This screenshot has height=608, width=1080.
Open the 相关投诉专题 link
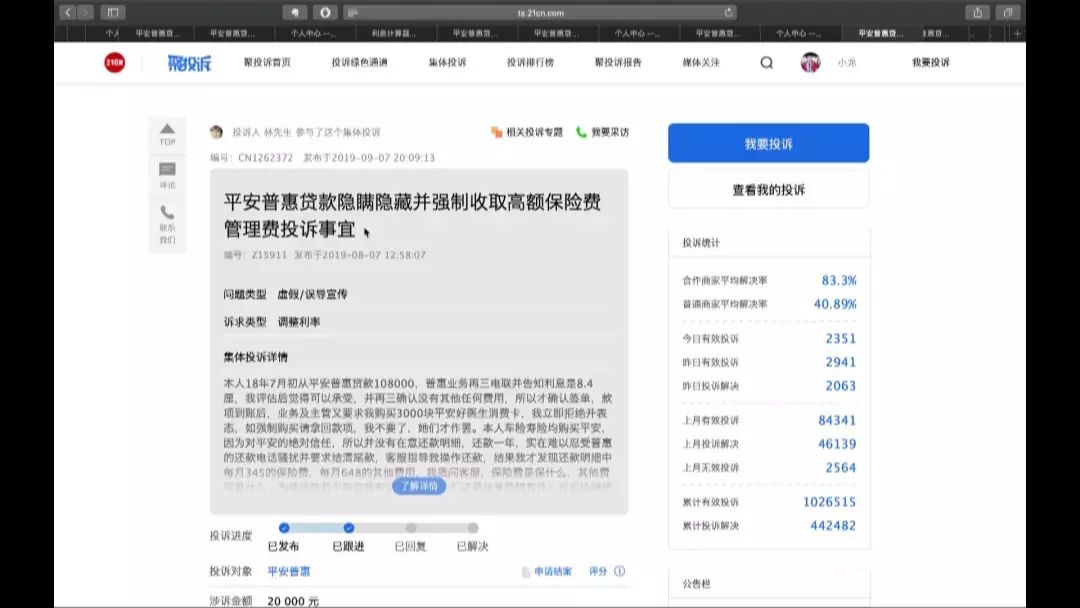[x=527, y=132]
